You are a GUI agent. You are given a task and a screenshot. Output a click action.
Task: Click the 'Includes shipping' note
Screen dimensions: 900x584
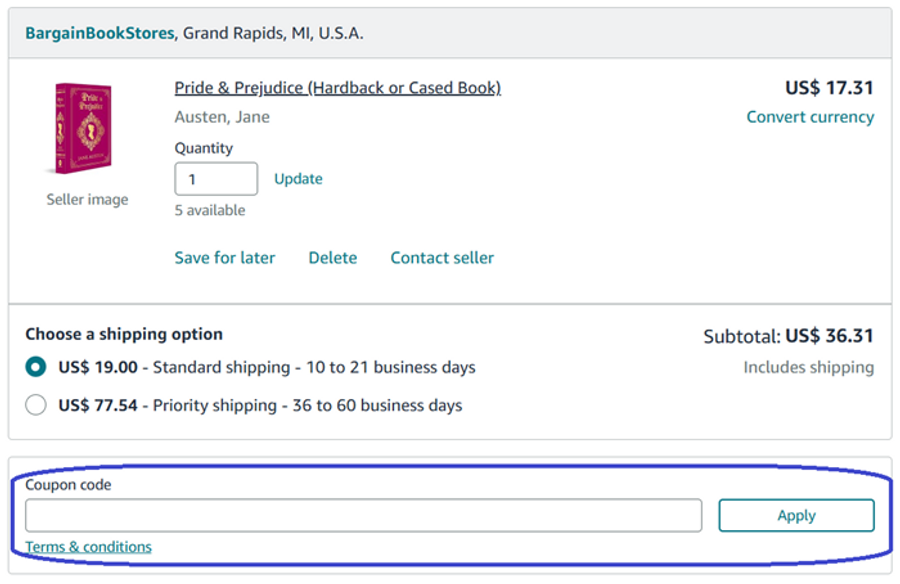(808, 367)
